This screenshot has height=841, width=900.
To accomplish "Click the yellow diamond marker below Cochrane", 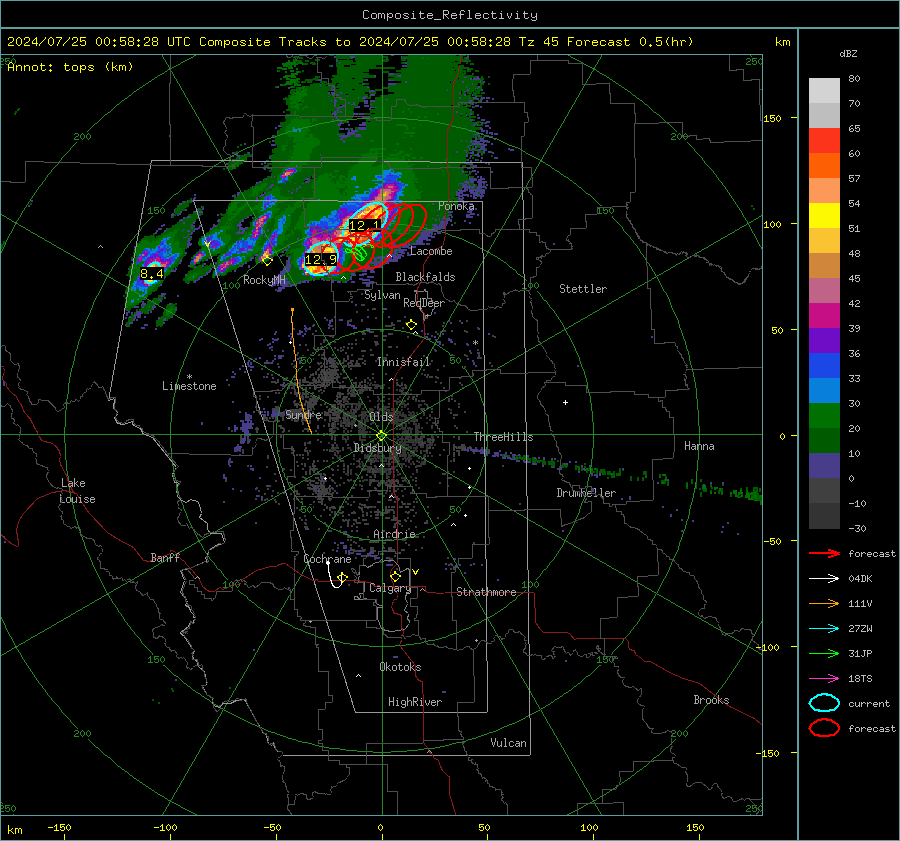I will (x=343, y=578).
